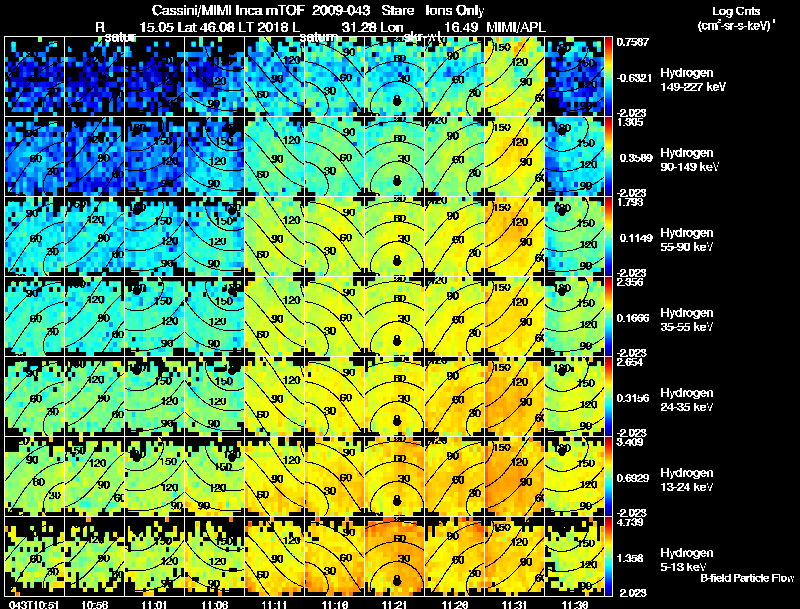
Task: Click Saturn dot in 90-149 keV 11:01 panel
Action: tap(137, 131)
